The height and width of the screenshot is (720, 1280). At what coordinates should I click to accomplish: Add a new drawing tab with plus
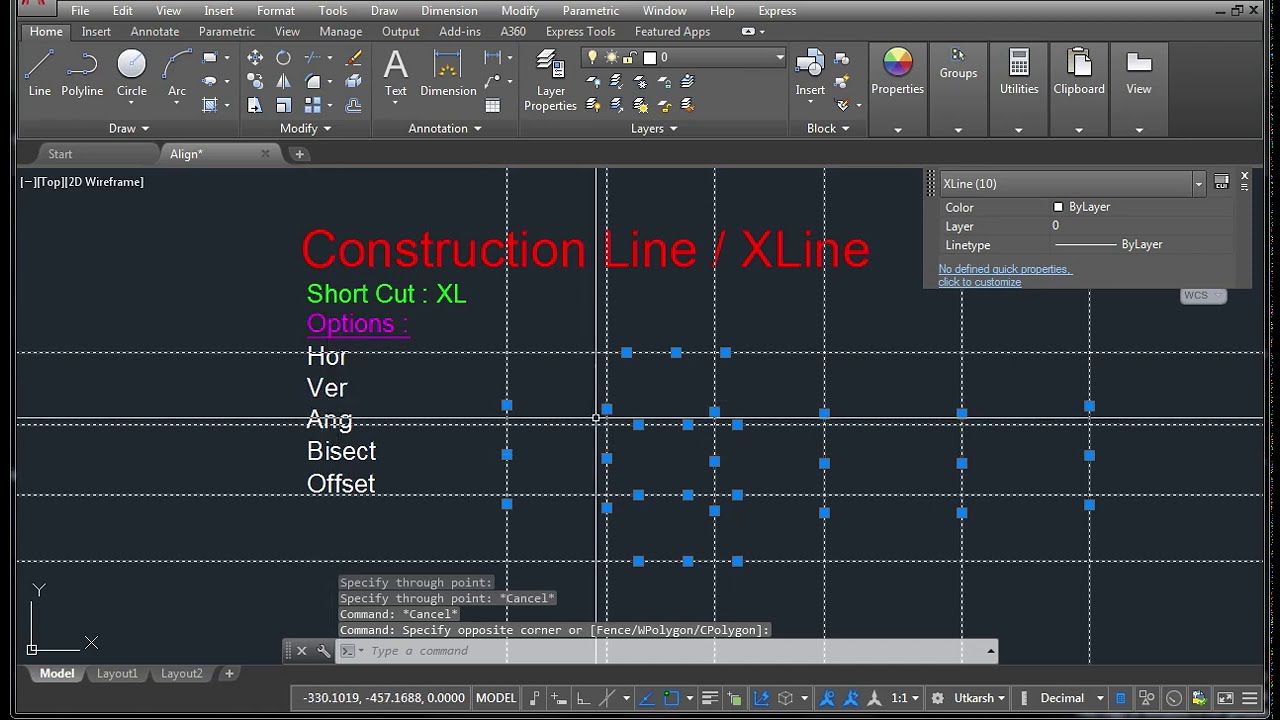tap(299, 154)
